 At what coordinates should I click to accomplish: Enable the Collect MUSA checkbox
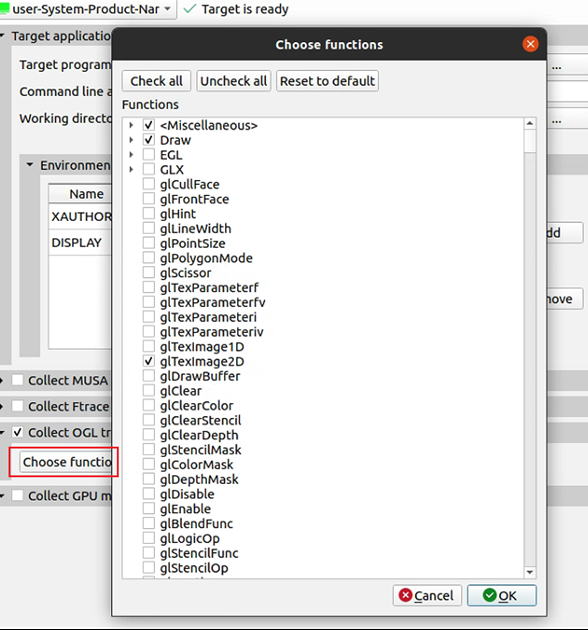[17, 380]
